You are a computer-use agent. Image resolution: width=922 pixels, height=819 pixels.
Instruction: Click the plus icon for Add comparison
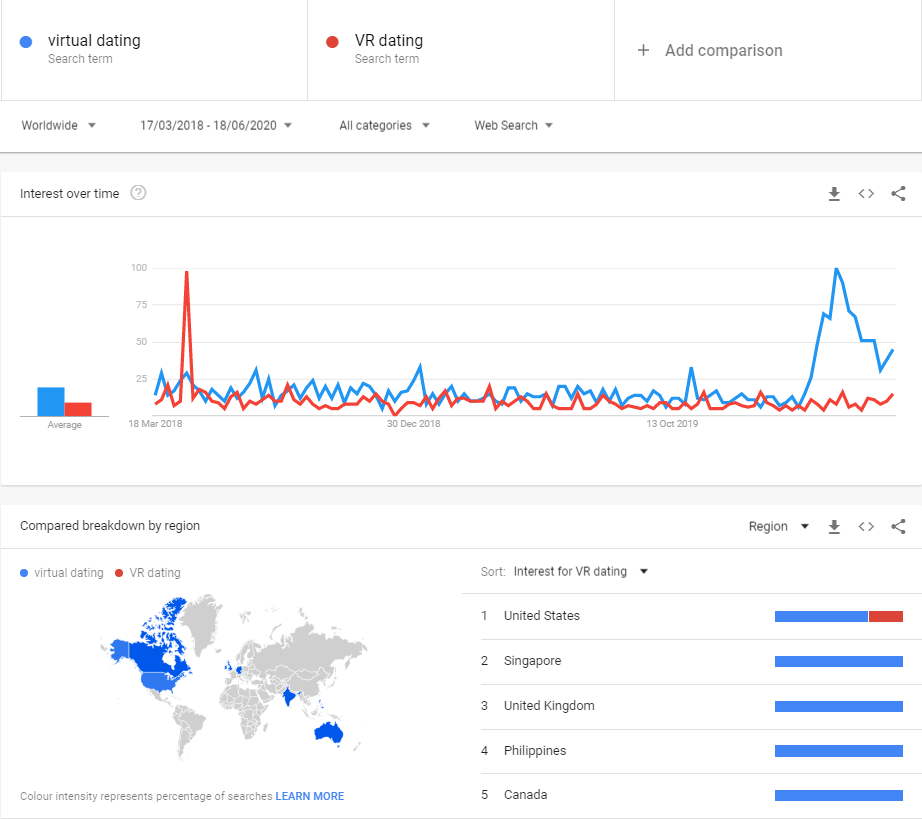pyautogui.click(x=643, y=50)
